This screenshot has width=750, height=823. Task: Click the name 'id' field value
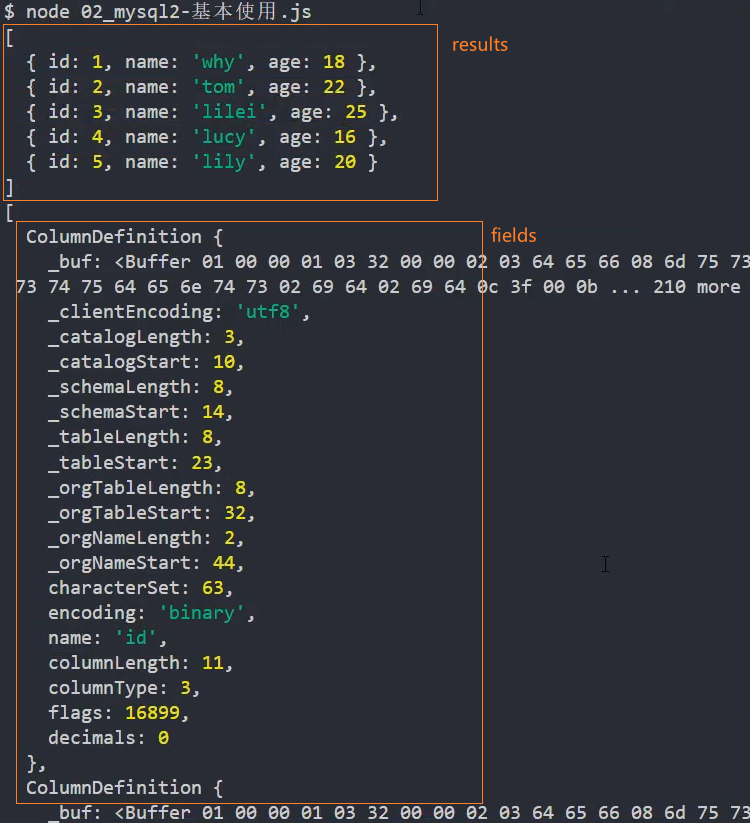point(135,638)
